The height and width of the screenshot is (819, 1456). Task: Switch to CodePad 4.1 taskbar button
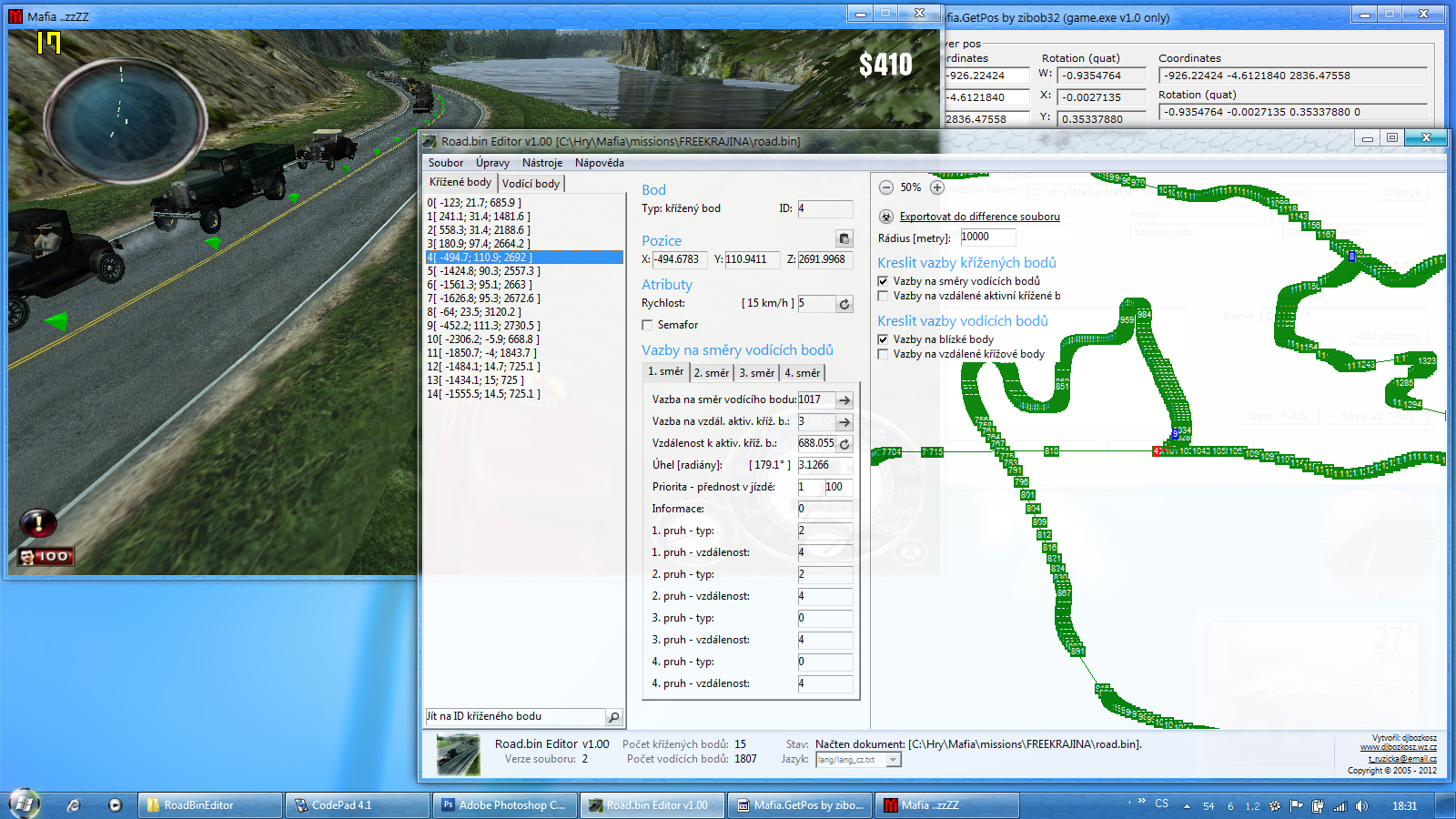click(x=358, y=805)
